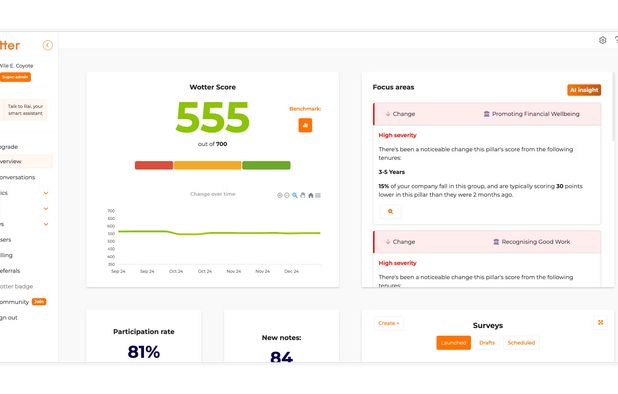Open the chart hamburger menu icon

tap(318, 195)
